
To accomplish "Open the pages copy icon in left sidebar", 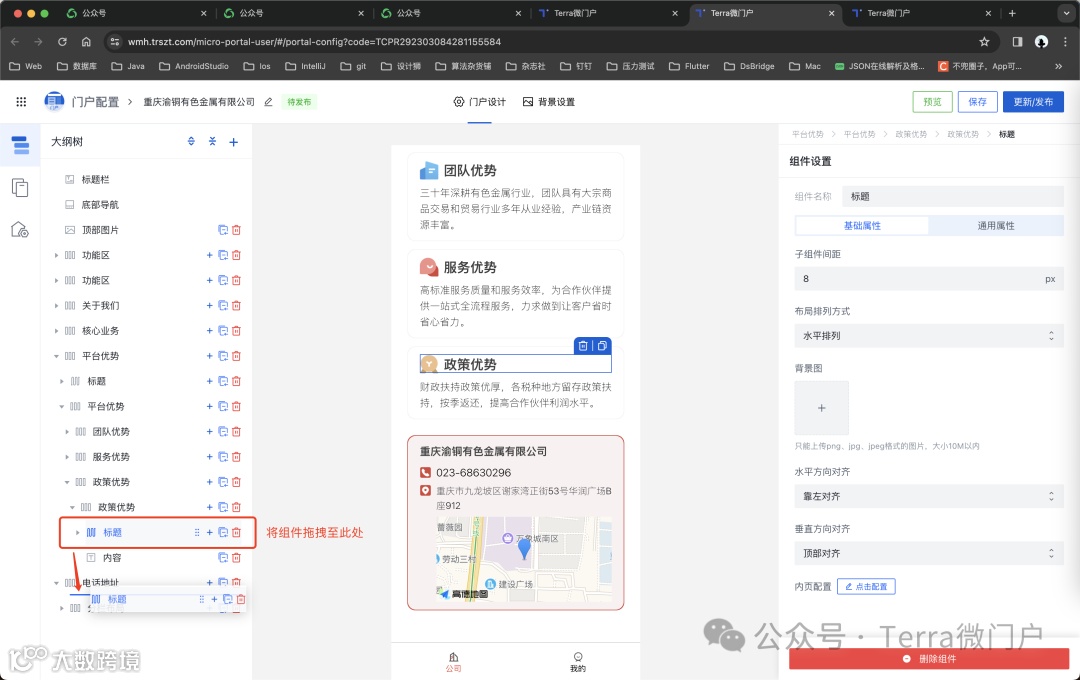I will tap(20, 187).
